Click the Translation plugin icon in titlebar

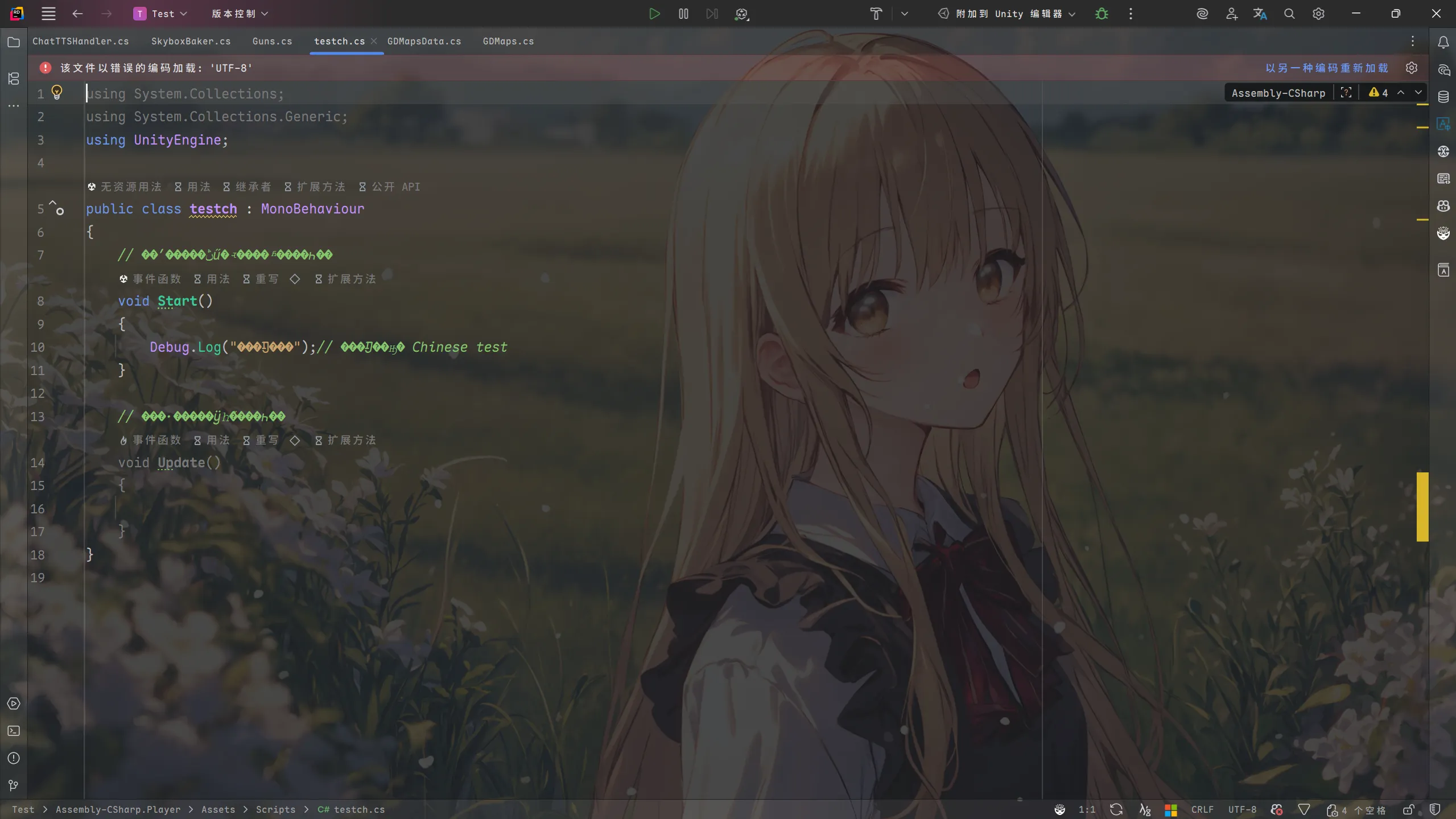[1260, 14]
